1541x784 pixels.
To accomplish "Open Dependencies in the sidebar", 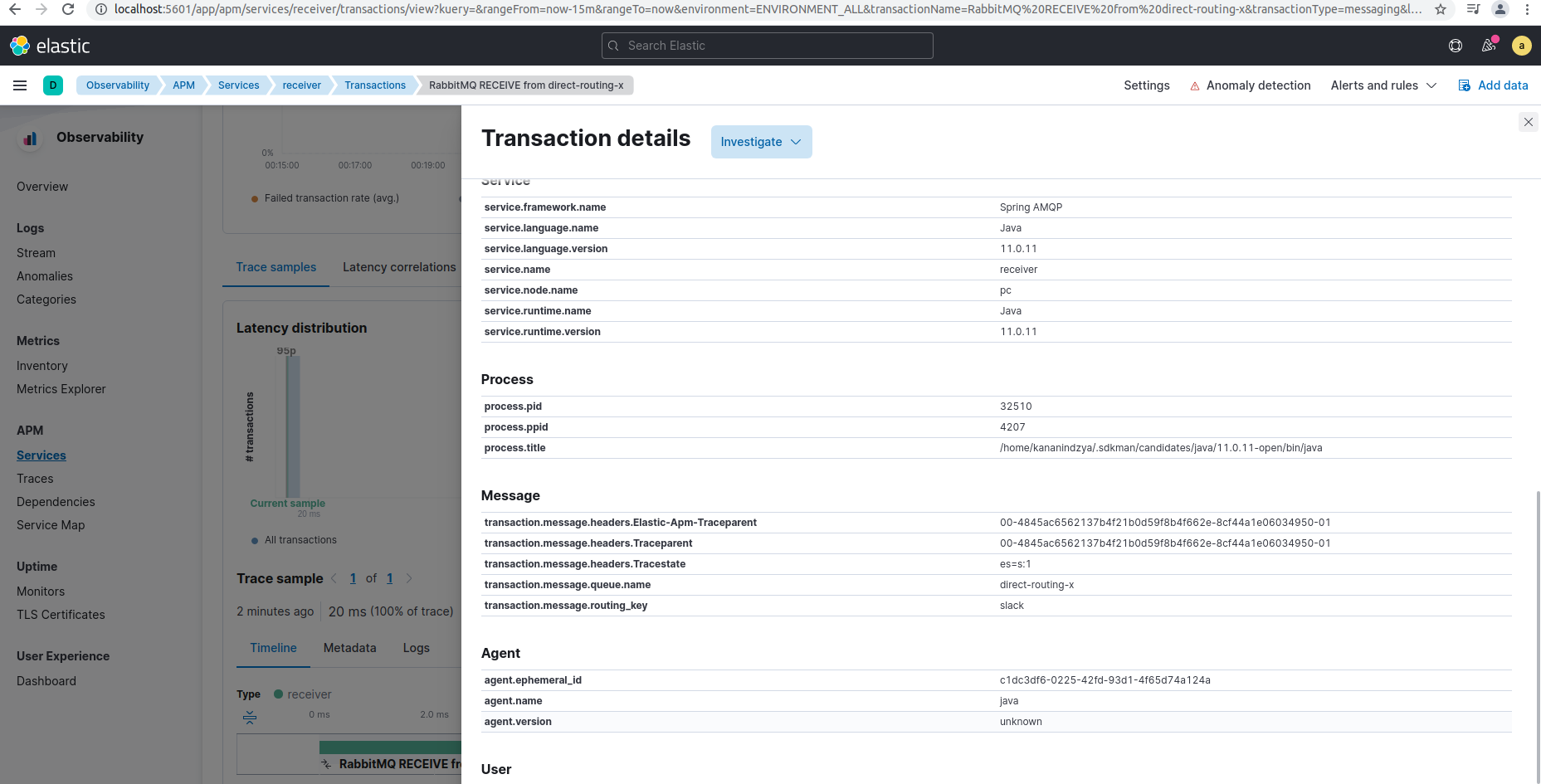I will 56,502.
